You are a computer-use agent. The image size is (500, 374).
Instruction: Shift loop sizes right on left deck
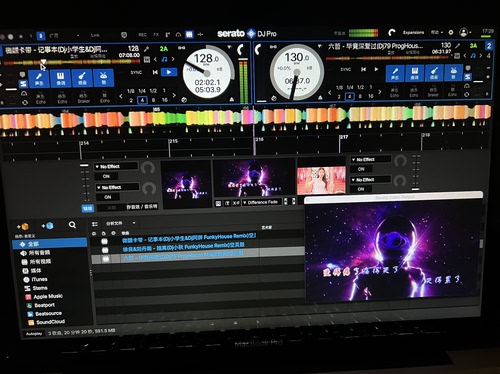[x=174, y=95]
